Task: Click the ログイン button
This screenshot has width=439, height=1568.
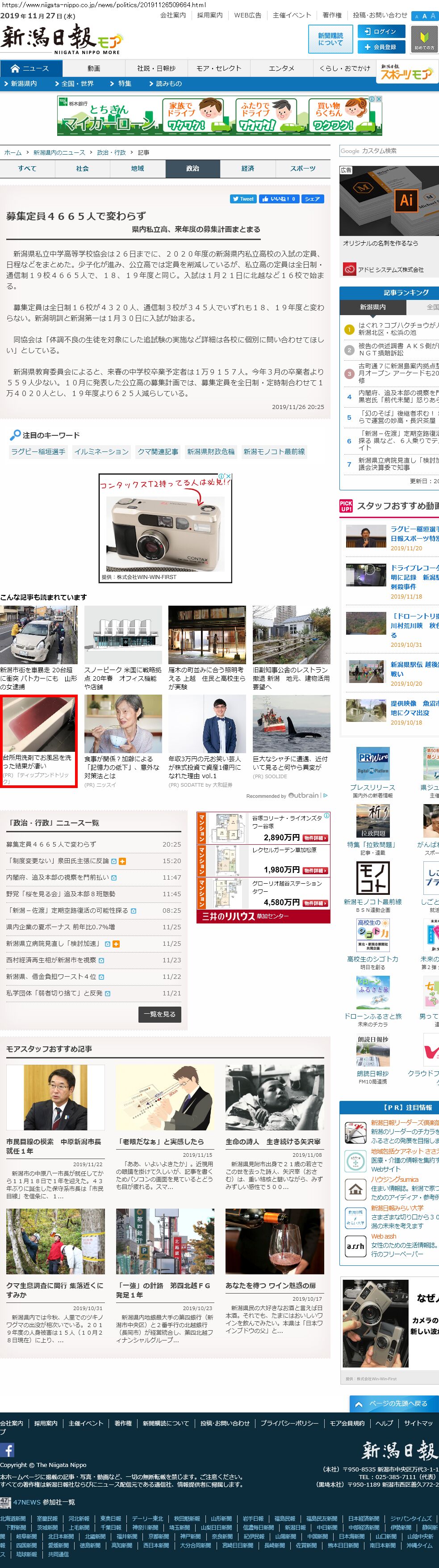Action: click(x=380, y=32)
